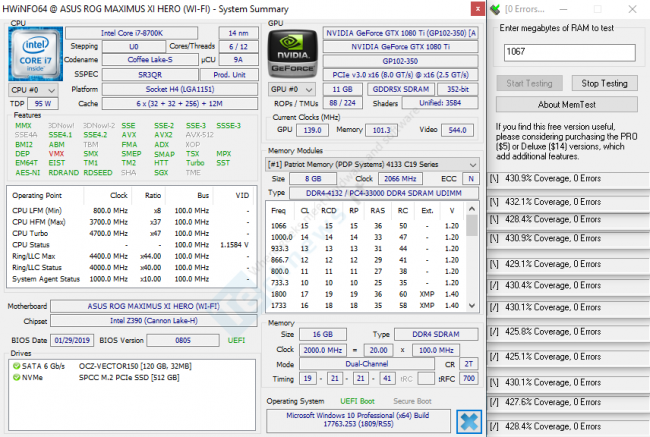This screenshot has height=437, width=650.
Task: Click the Video clock value 544.0
Action: point(457,130)
